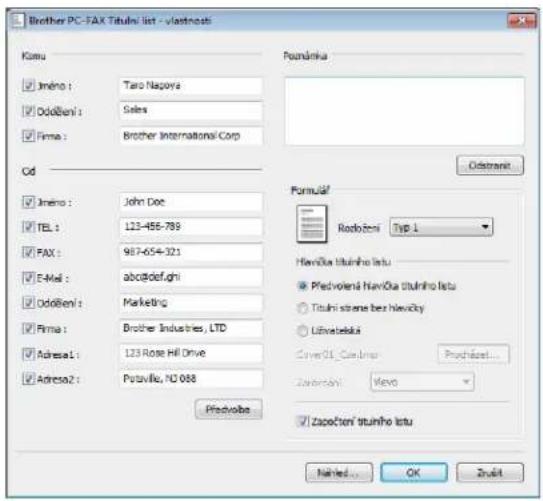This screenshot has height=501, width=543.
Task: Uncheck the Adresa2 checkbox
Action: (x=28, y=379)
